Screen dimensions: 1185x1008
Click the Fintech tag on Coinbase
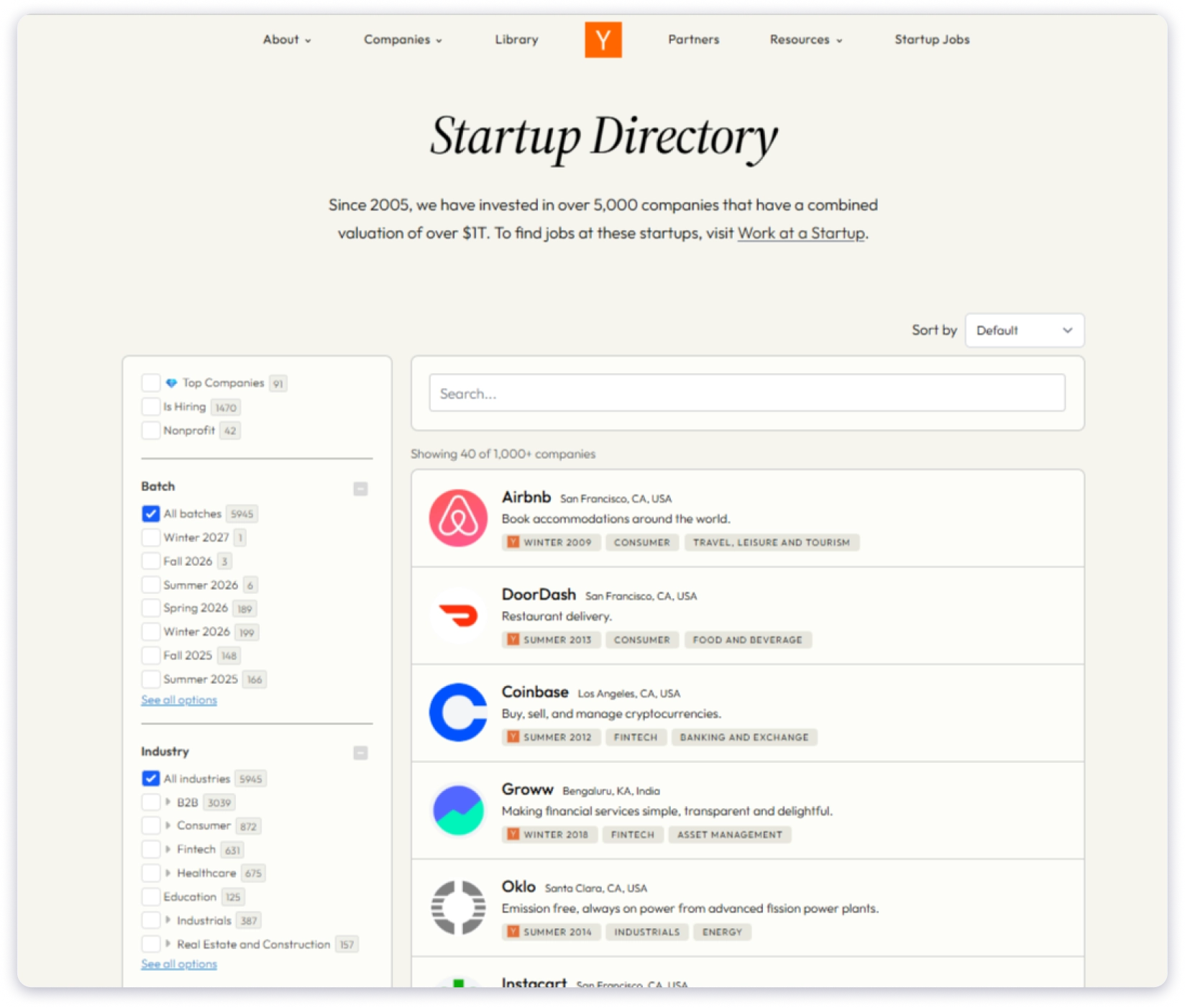click(636, 737)
